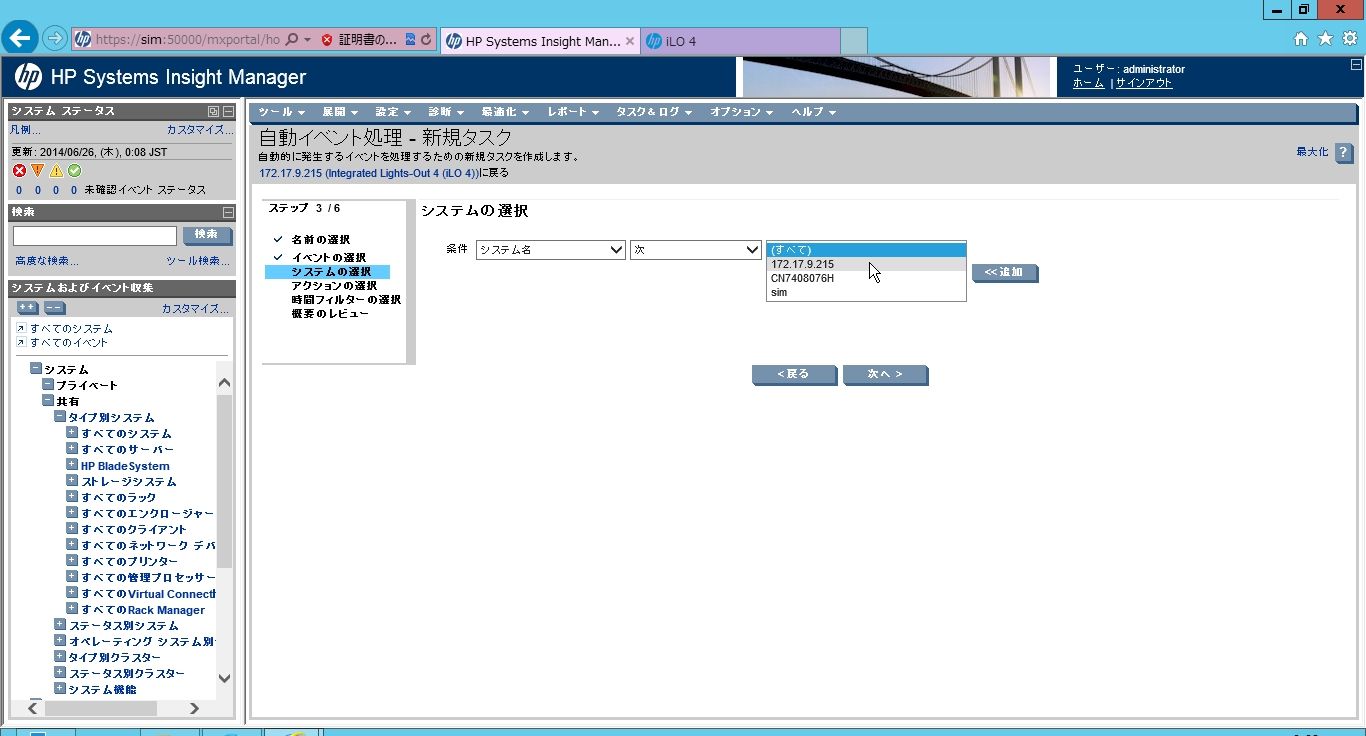Click the orange Major status icon
The width and height of the screenshot is (1366, 736).
point(37,171)
